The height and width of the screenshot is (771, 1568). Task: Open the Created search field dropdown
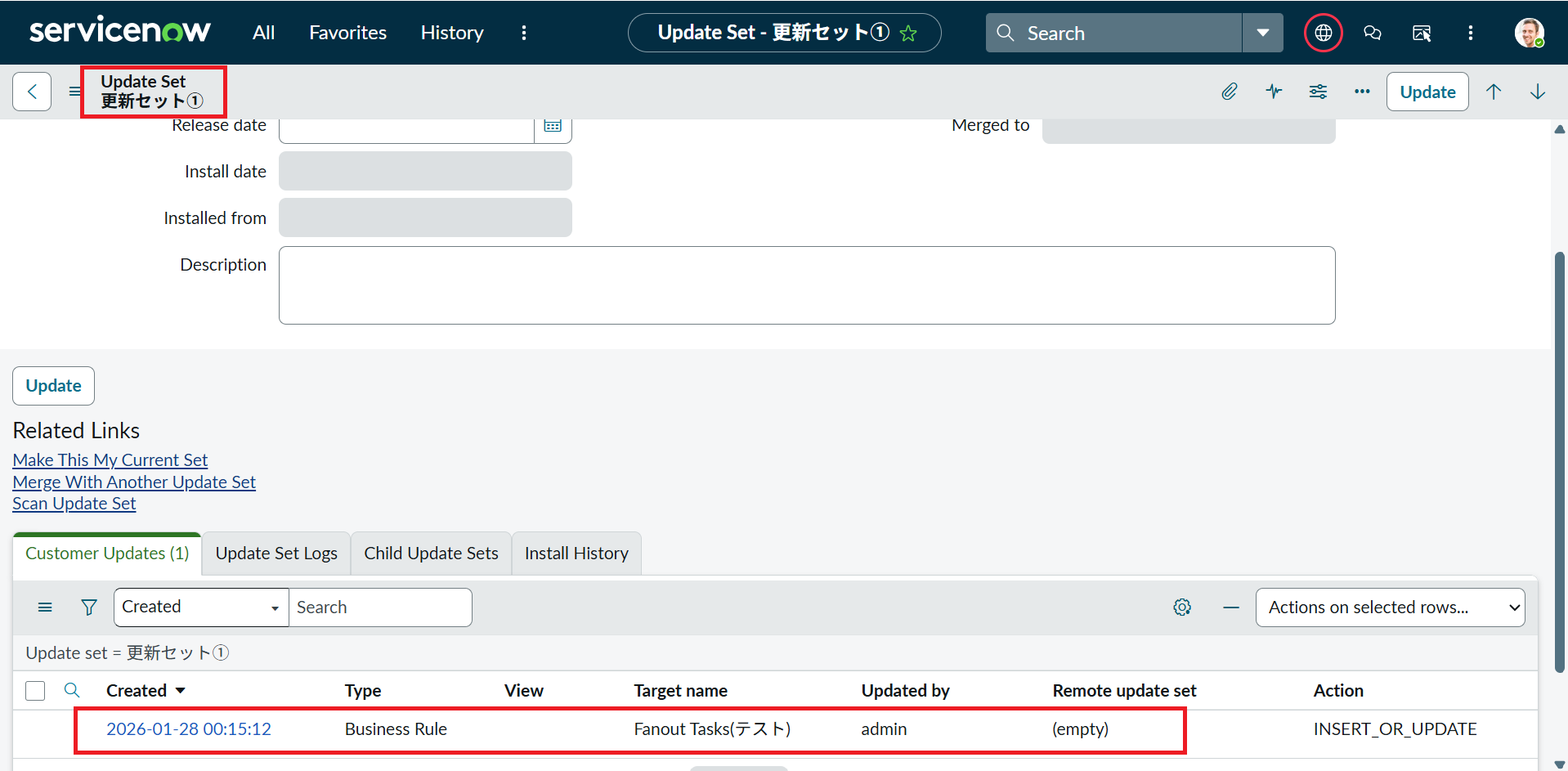(201, 607)
